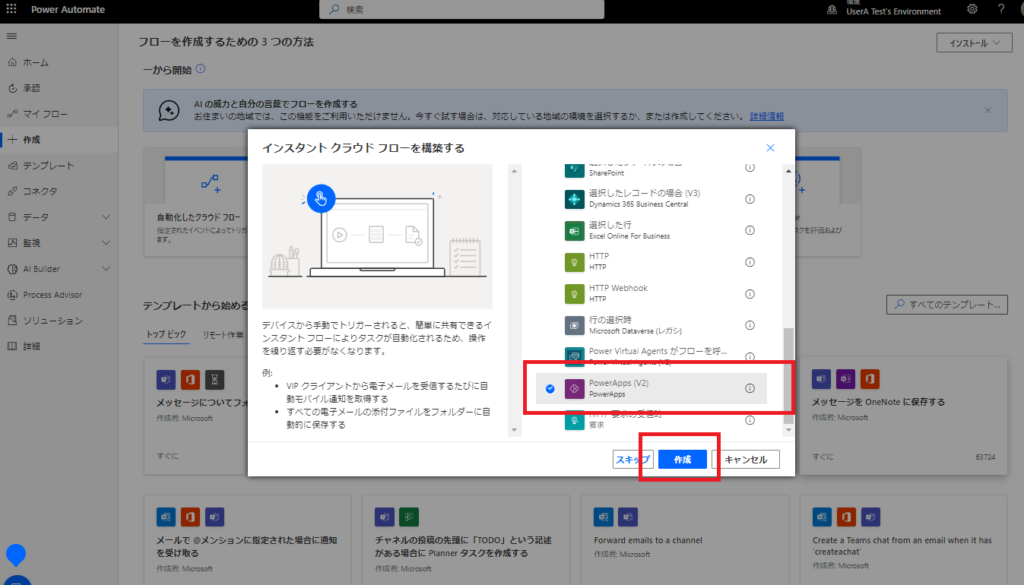
Task: Click the info icon beside 一から開始
Action: click(200, 69)
